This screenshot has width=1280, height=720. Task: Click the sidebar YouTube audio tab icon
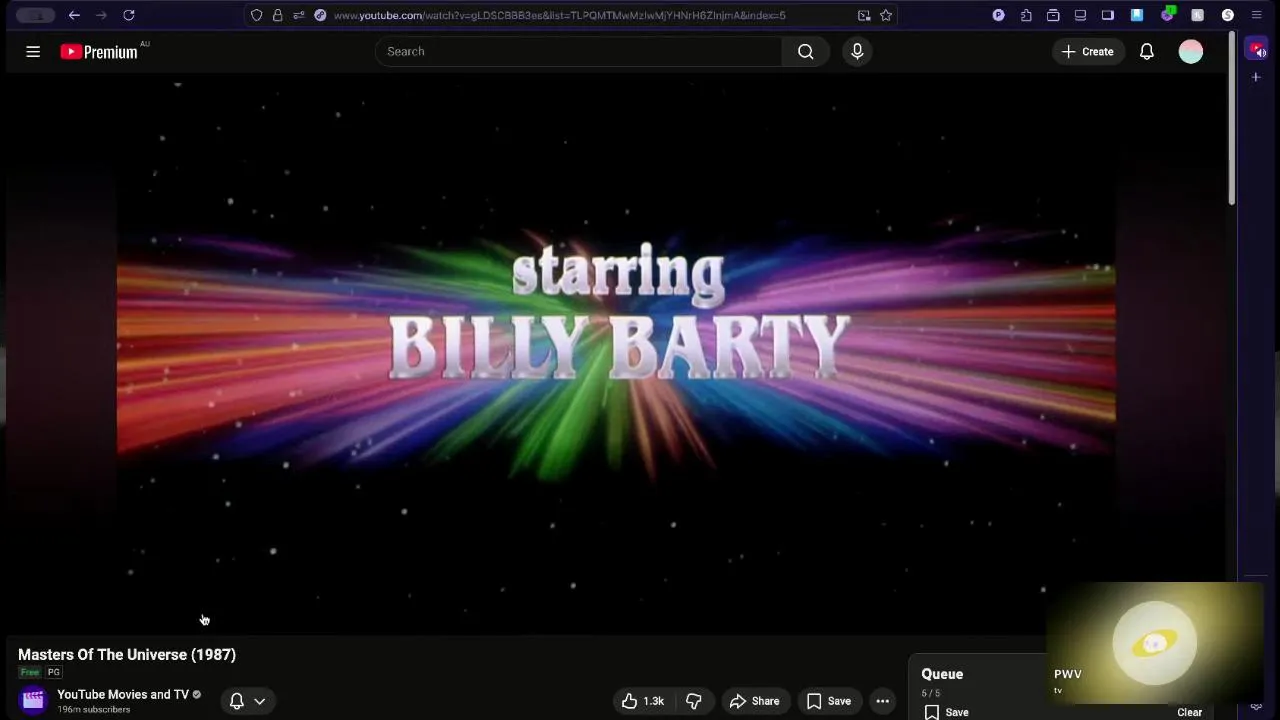[x=1257, y=49]
